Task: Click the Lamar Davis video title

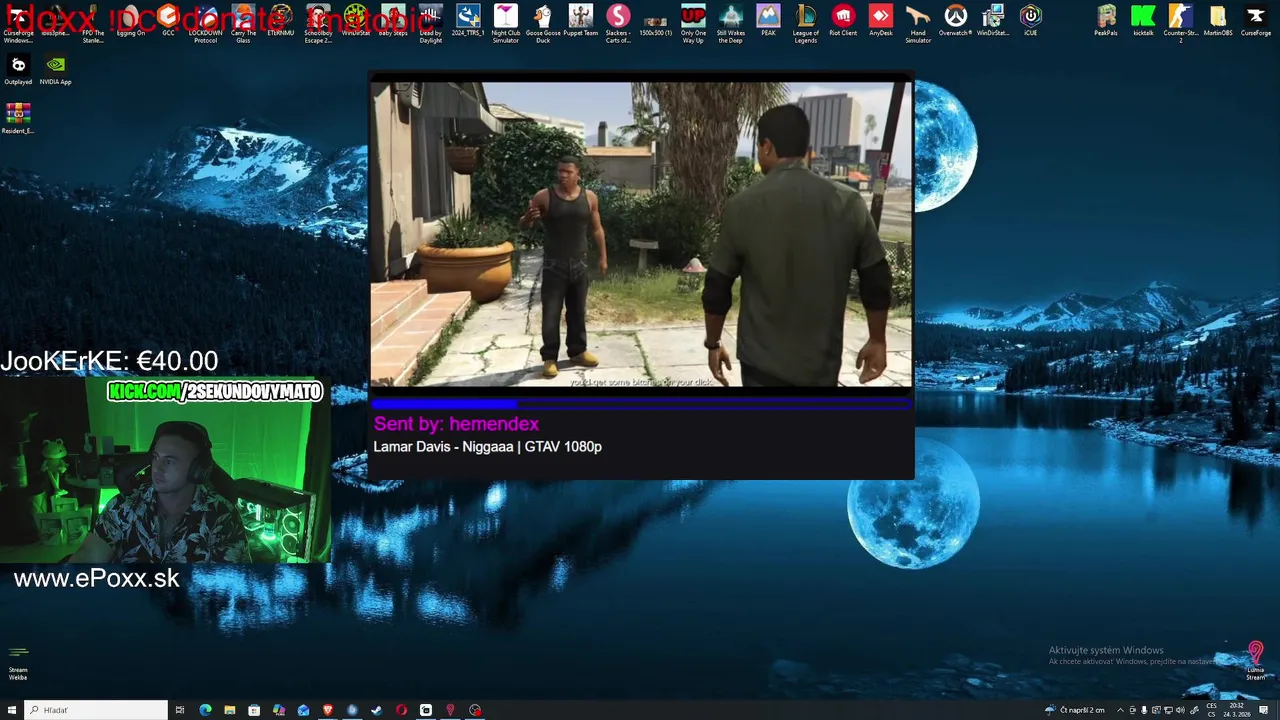Action: [487, 447]
